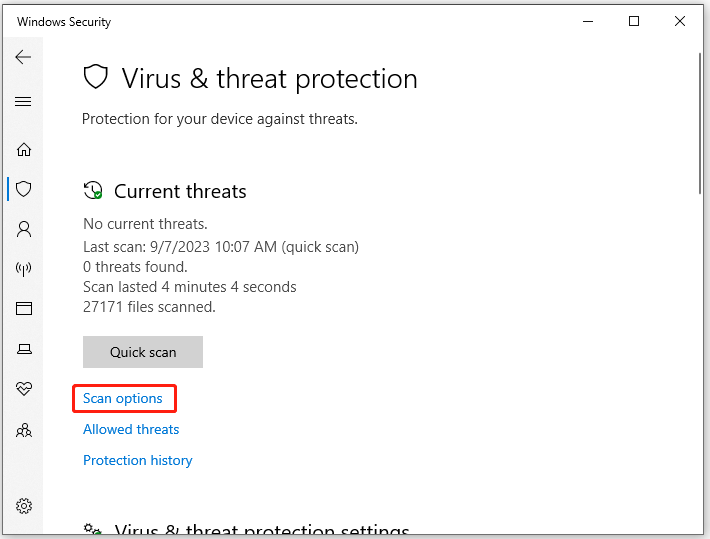The image size is (710, 539).
Task: Open Family options people icon
Action: 23,430
